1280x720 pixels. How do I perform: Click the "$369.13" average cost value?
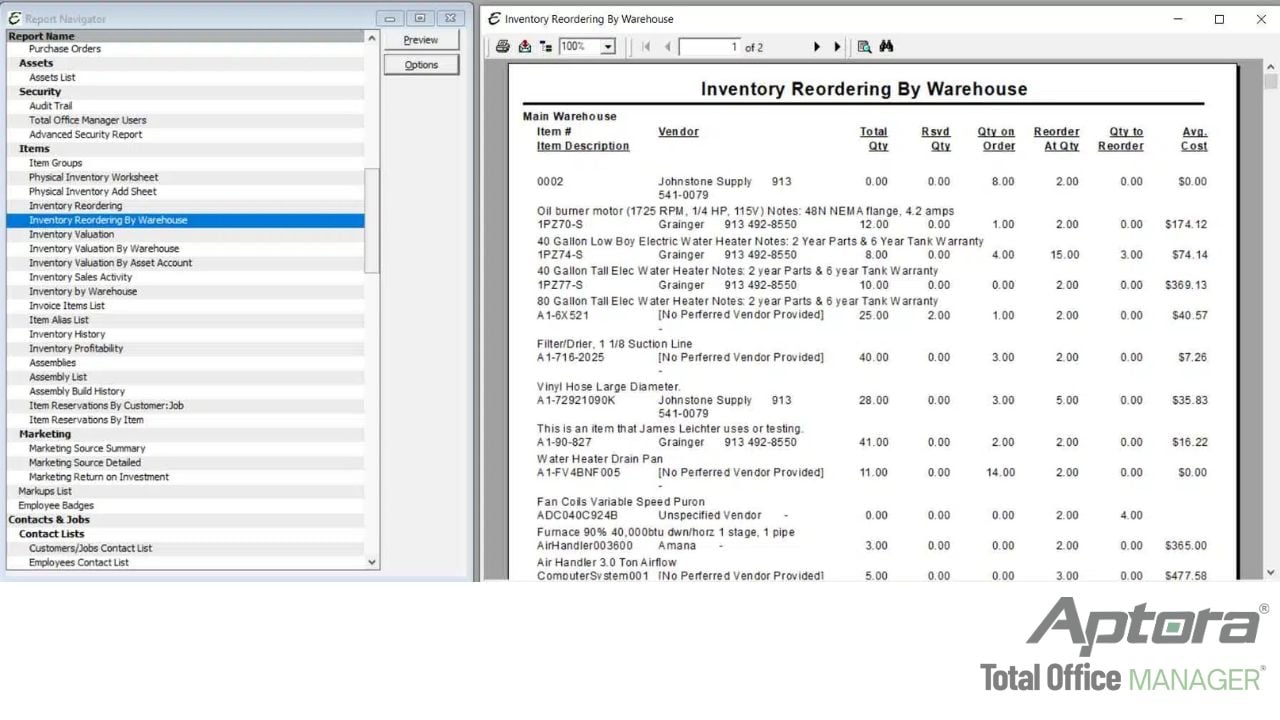point(1186,285)
